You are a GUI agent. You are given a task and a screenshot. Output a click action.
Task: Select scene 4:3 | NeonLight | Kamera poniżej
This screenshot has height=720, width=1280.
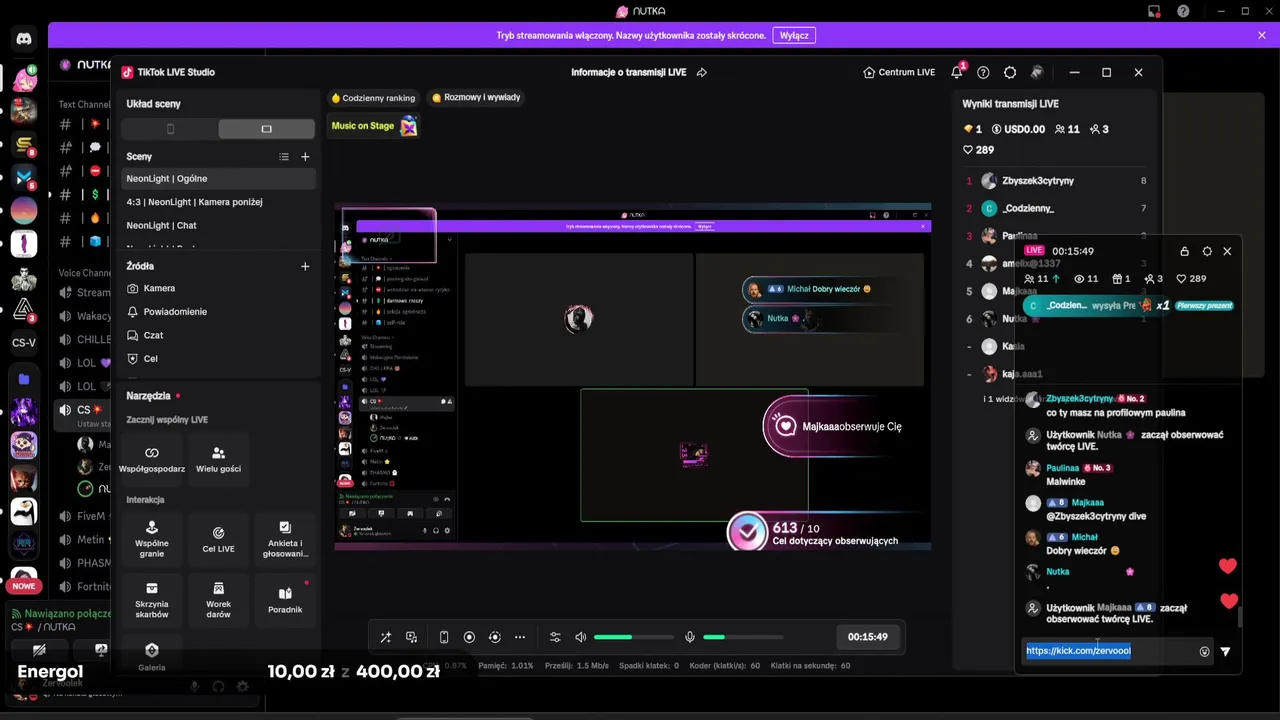point(219,202)
